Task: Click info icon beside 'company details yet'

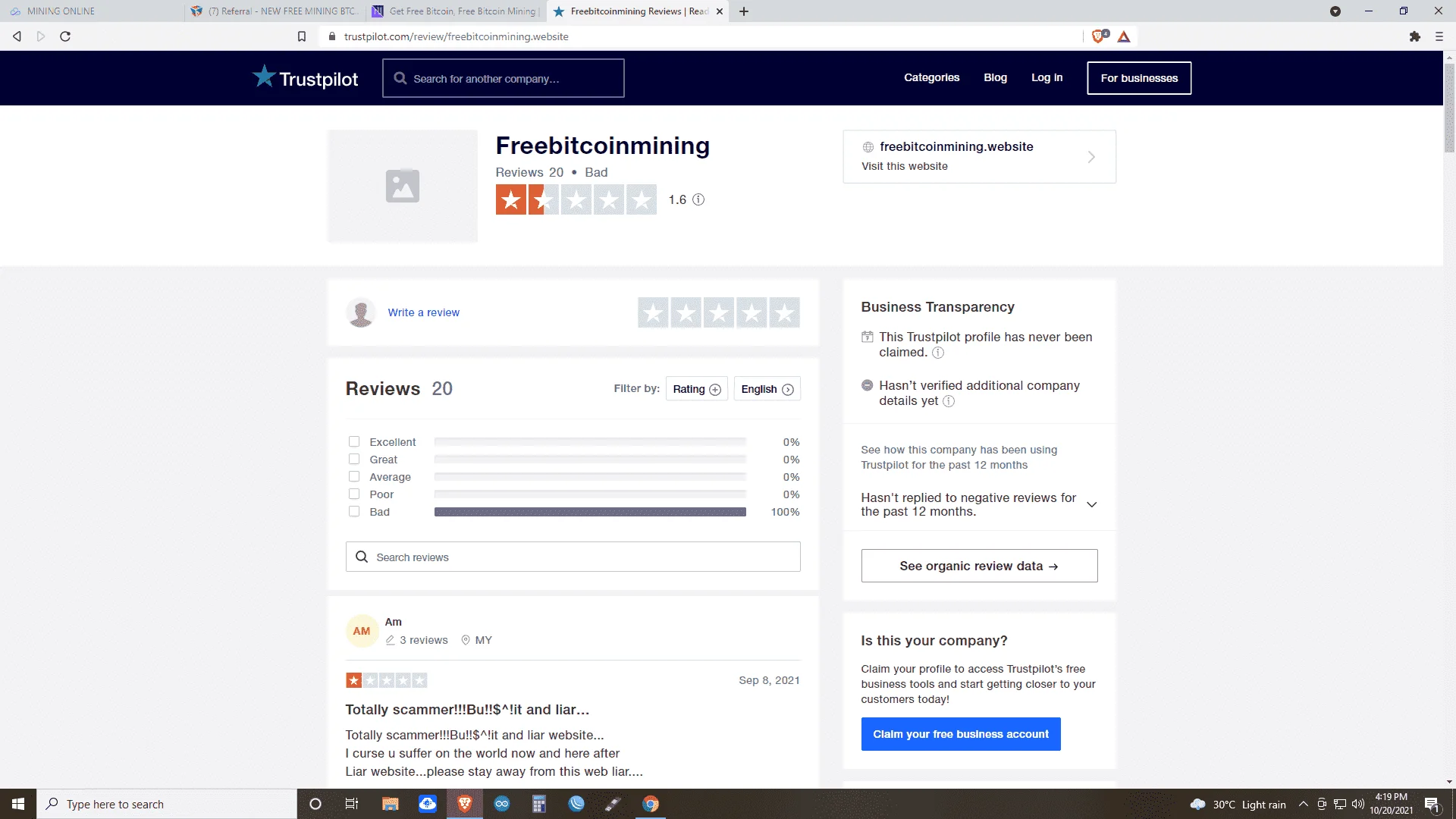Action: point(949,401)
